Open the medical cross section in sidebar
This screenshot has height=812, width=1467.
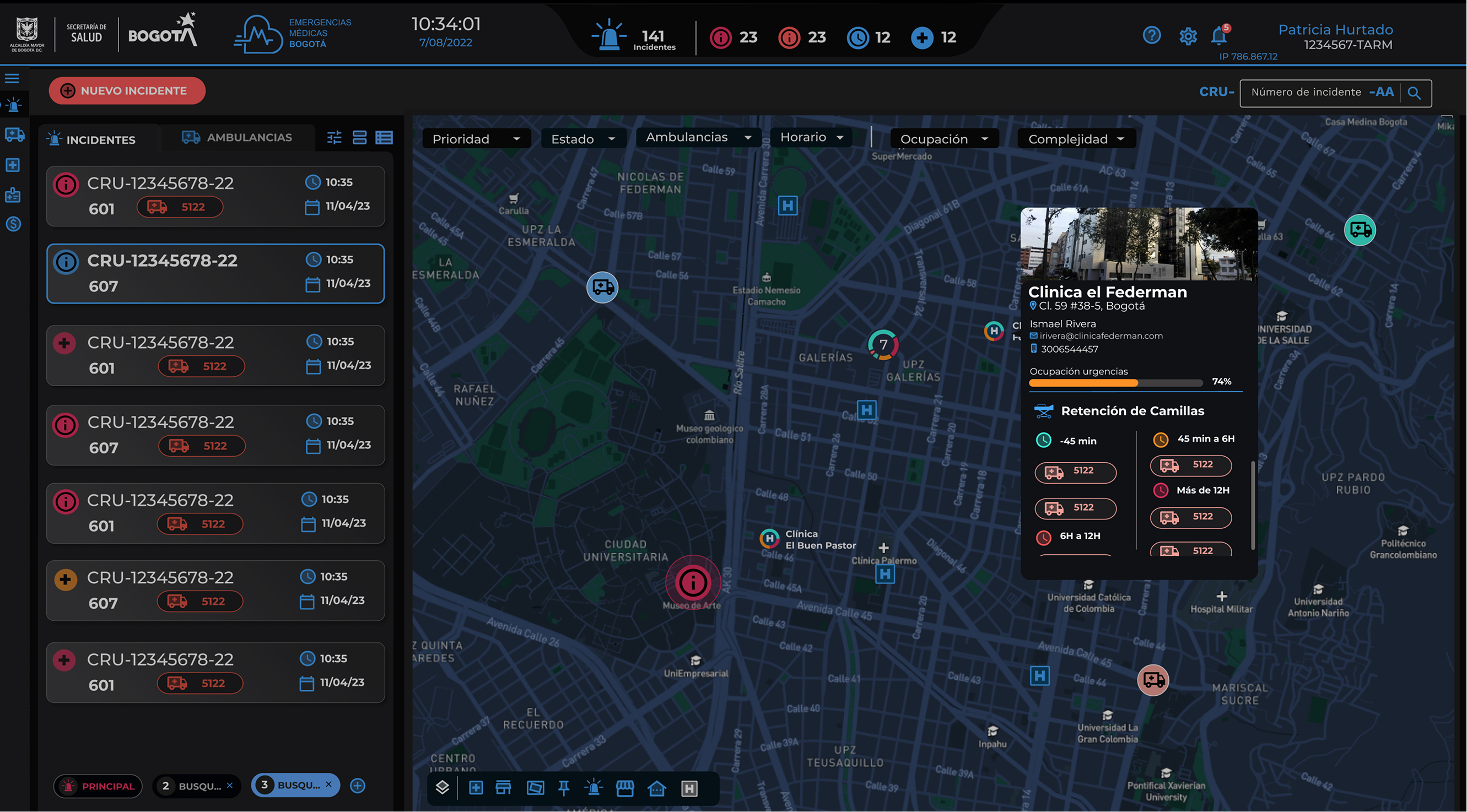coord(13,165)
